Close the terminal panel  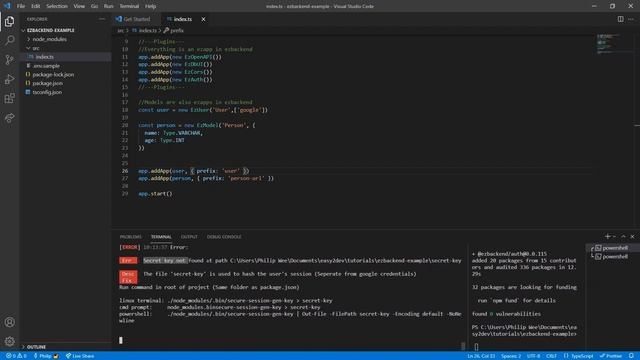pos(632,236)
